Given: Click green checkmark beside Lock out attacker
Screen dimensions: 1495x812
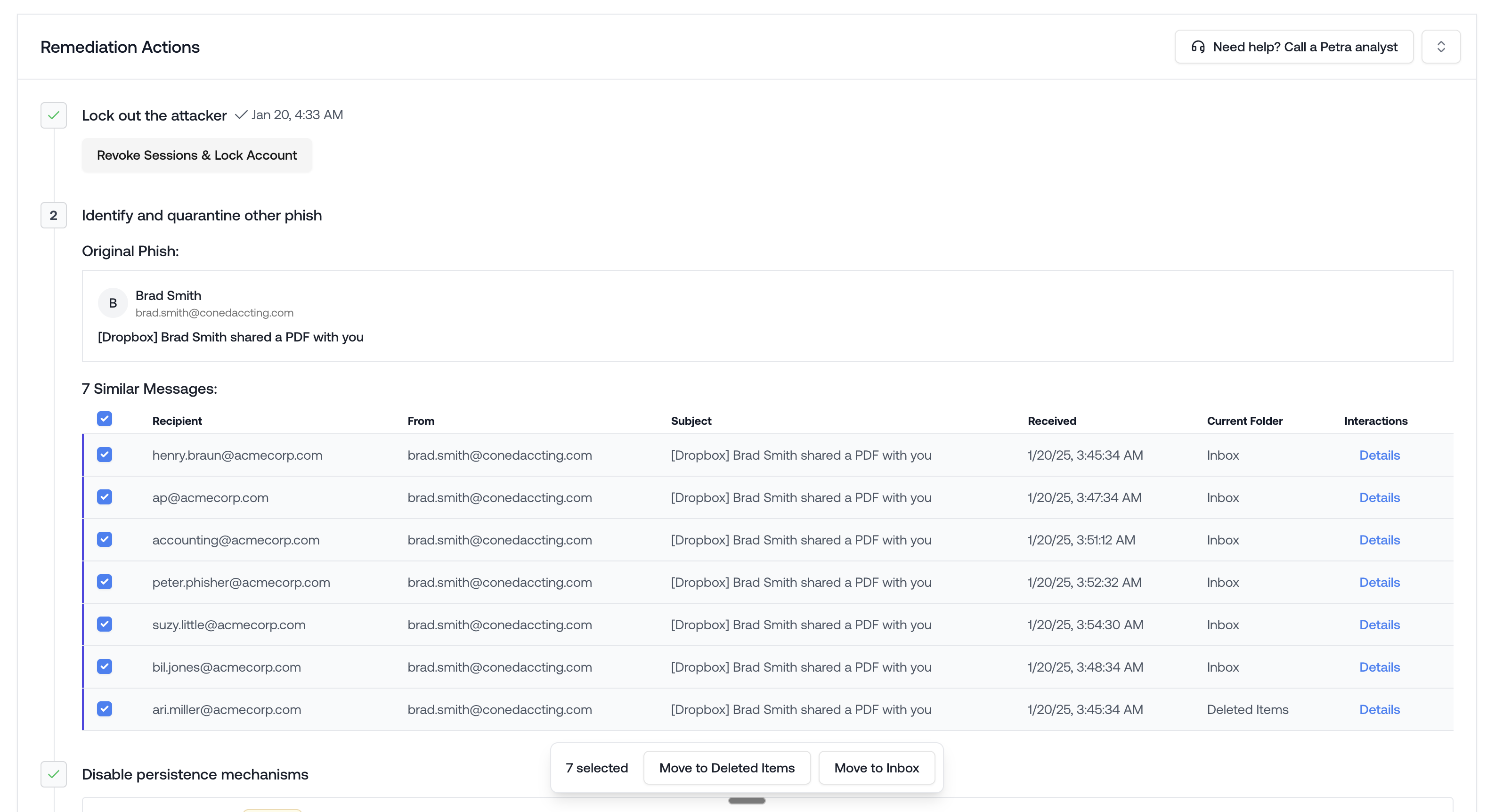Looking at the screenshot, I should 53,115.
